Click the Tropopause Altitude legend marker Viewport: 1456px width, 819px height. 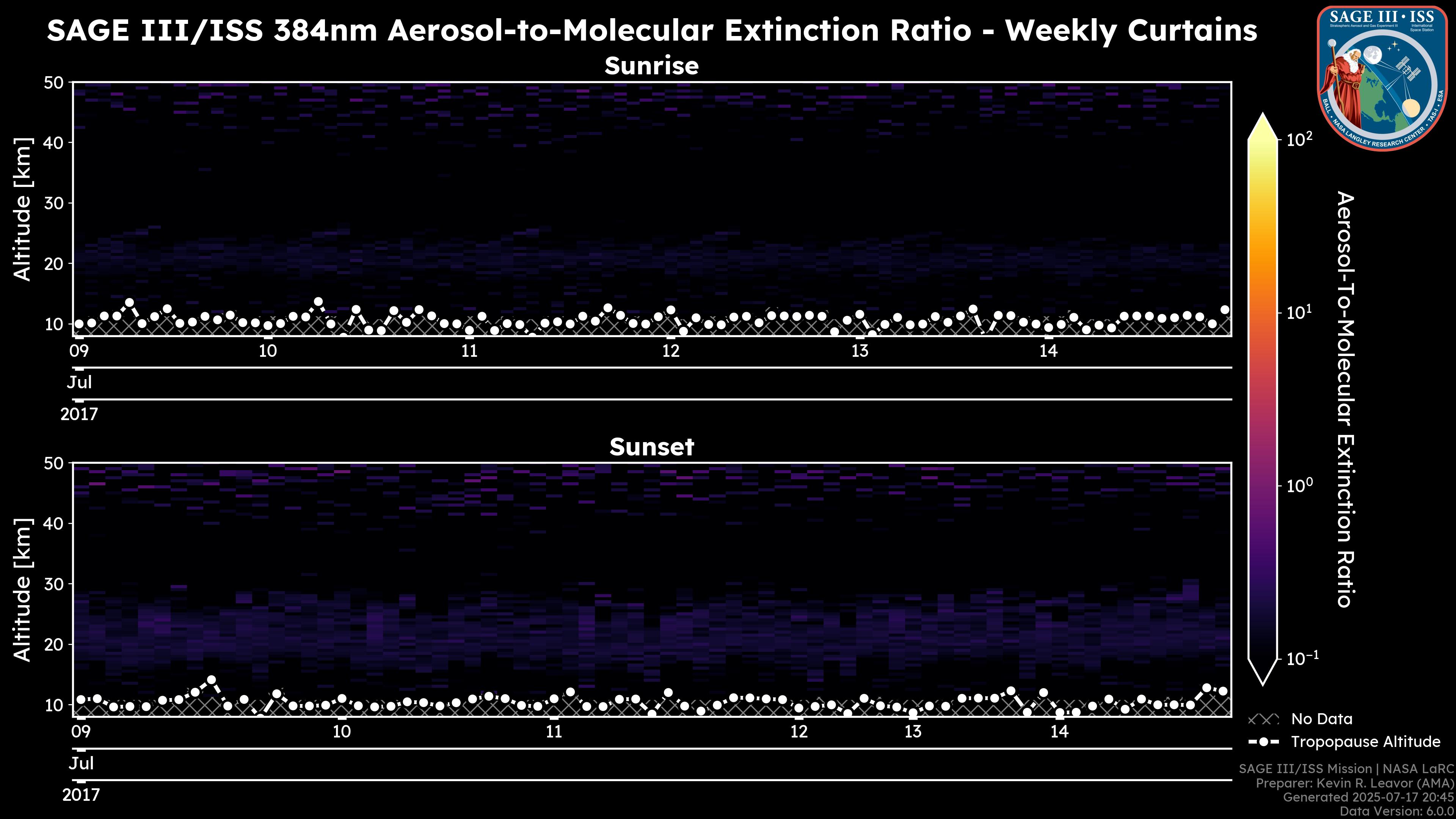point(1263,742)
